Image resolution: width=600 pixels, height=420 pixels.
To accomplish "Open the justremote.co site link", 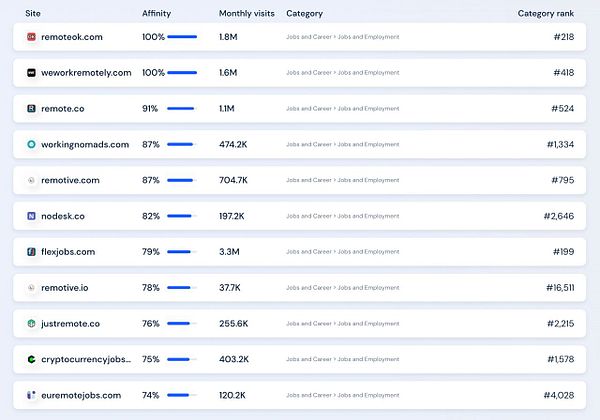I will point(70,324).
